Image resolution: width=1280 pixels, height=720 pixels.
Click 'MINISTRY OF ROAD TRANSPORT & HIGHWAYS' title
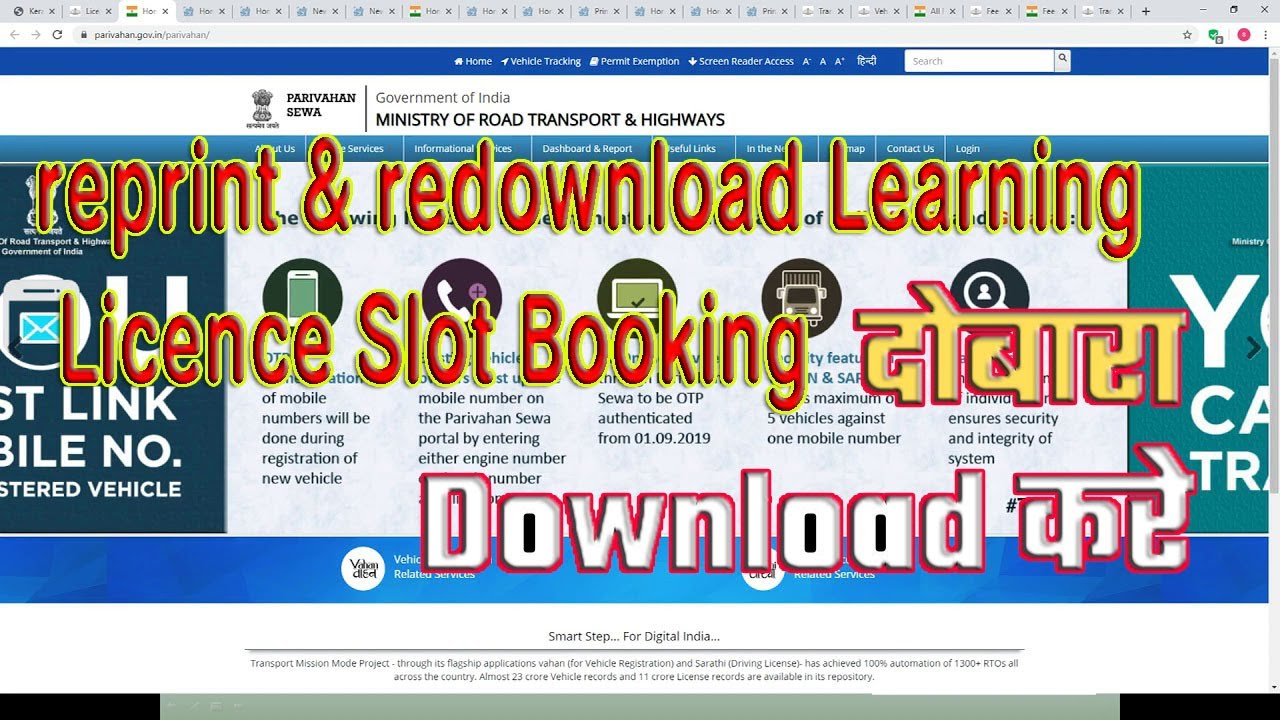pos(550,120)
